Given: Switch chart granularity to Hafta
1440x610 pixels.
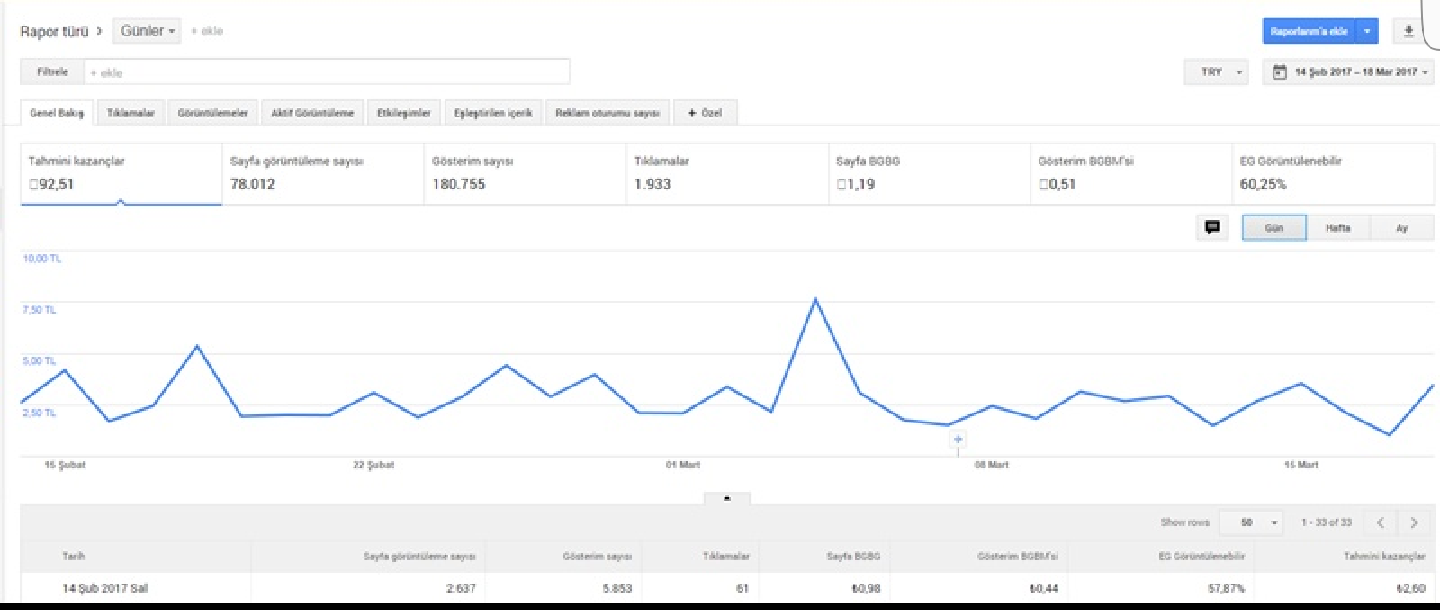Looking at the screenshot, I should (x=1338, y=228).
